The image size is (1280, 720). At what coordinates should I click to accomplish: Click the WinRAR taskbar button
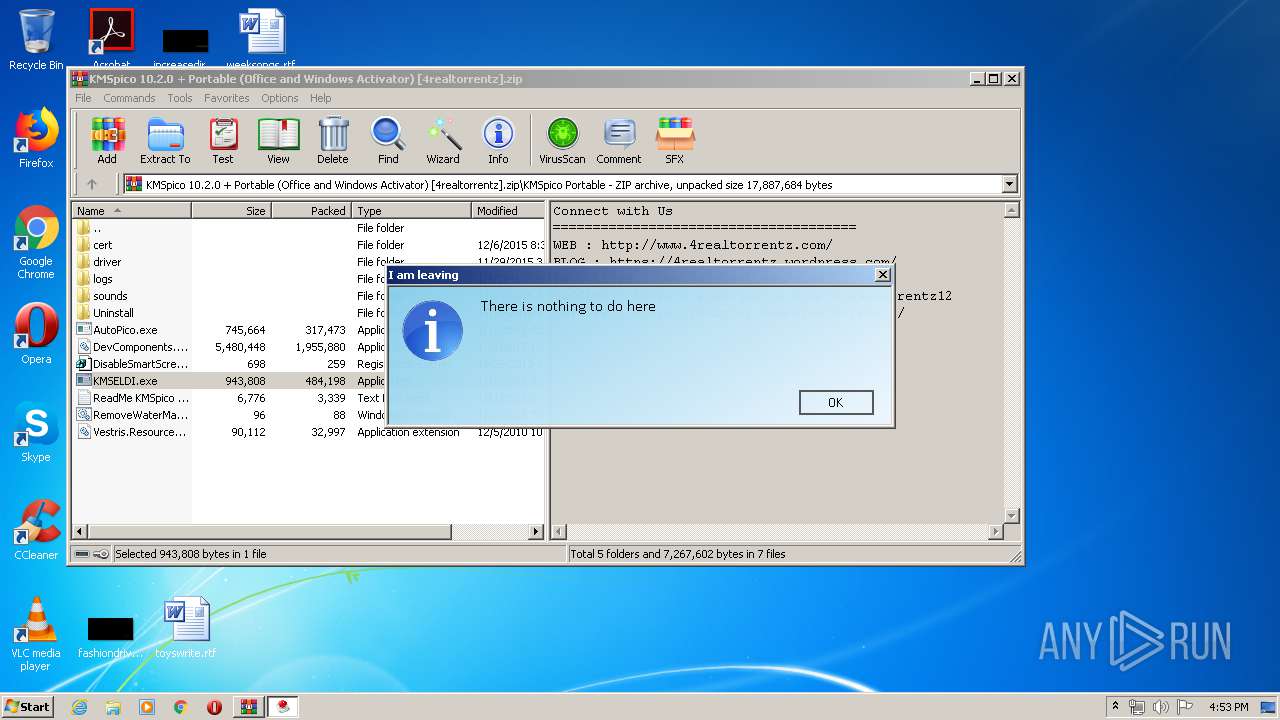point(248,707)
